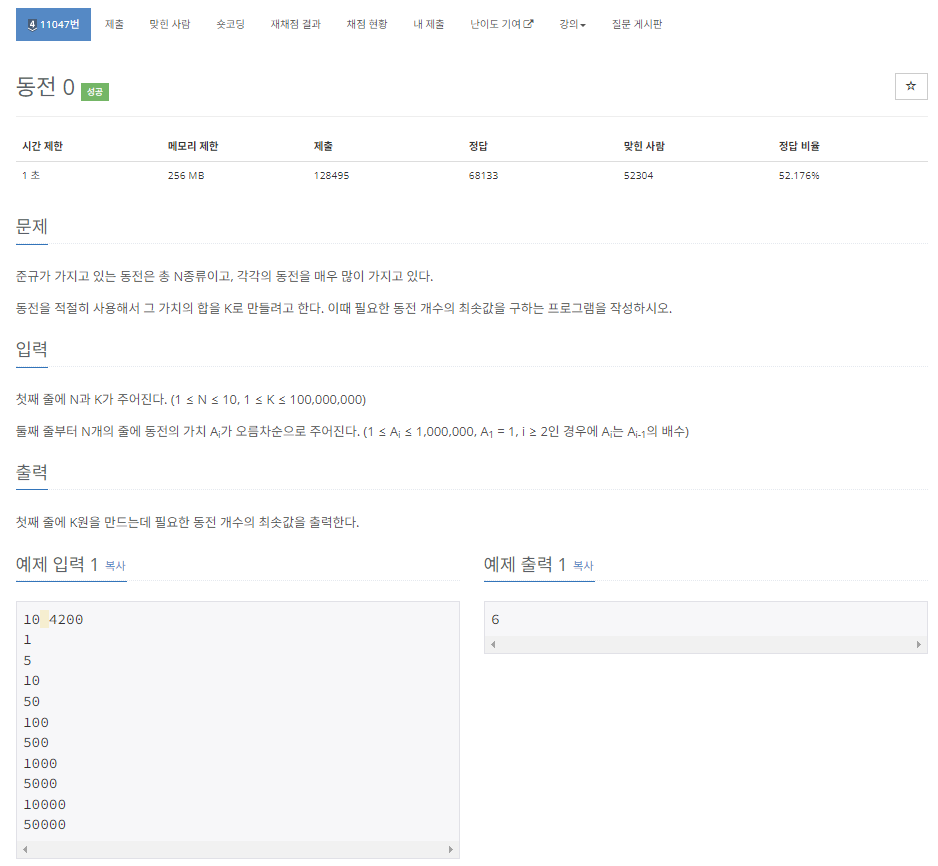This screenshot has height=866, width=938.
Task: Click the 68133 correct count
Action: [x=483, y=176]
